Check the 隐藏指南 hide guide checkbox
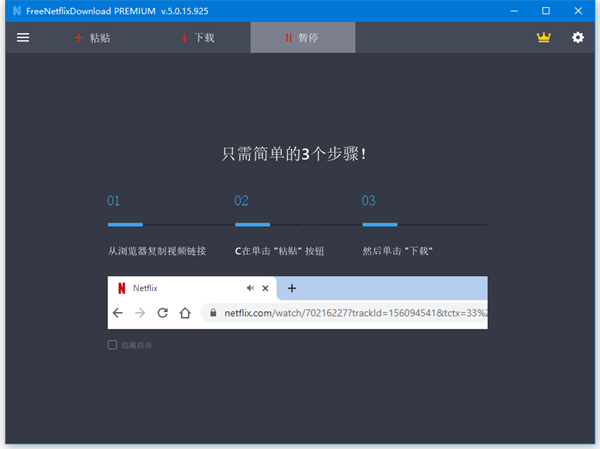600x449 pixels. 112,345
